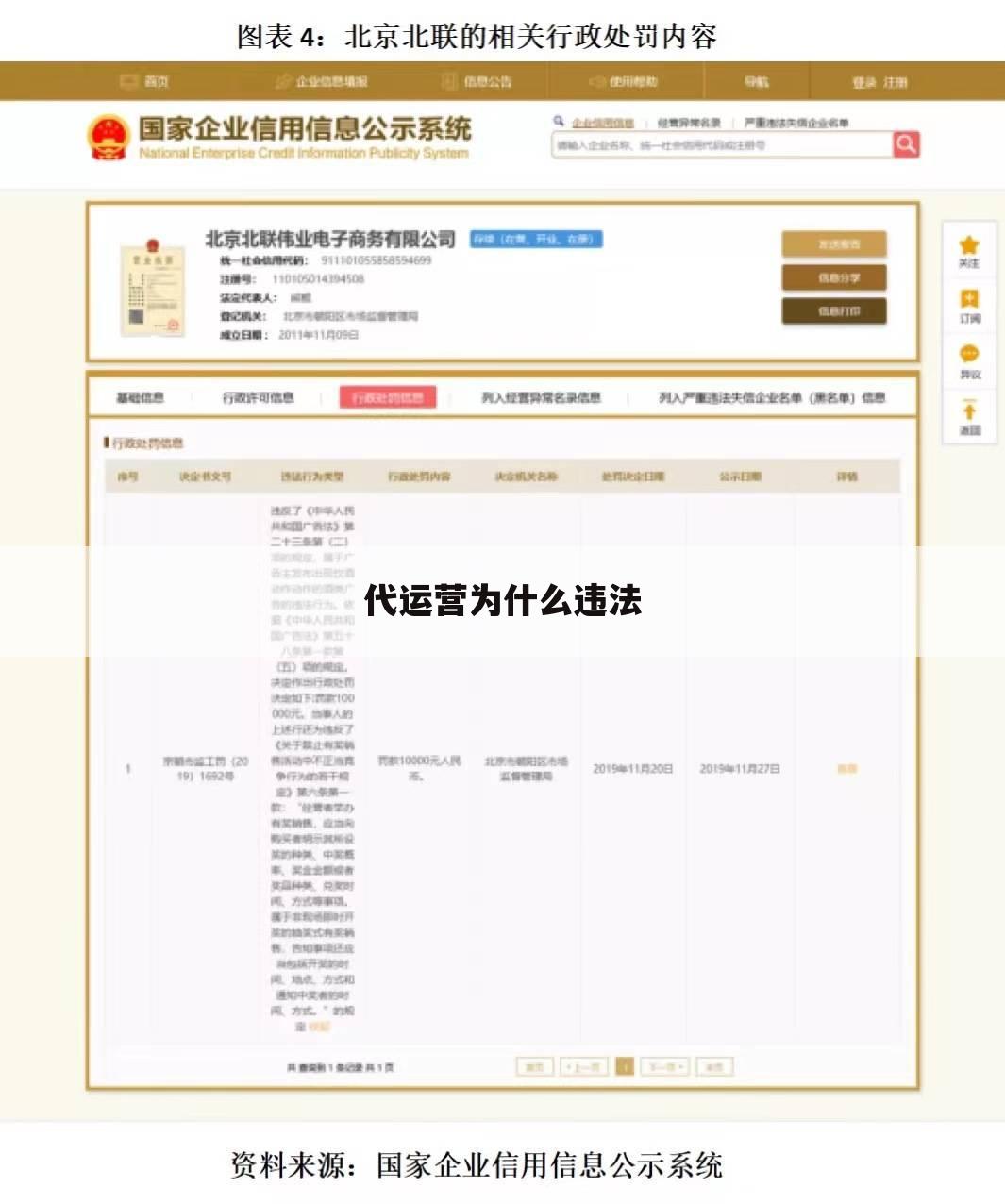Open the 列入严重违法失信企业名单（黑名单）信息 tab
The height and width of the screenshot is (1204, 1005).
pyautogui.click(x=772, y=398)
